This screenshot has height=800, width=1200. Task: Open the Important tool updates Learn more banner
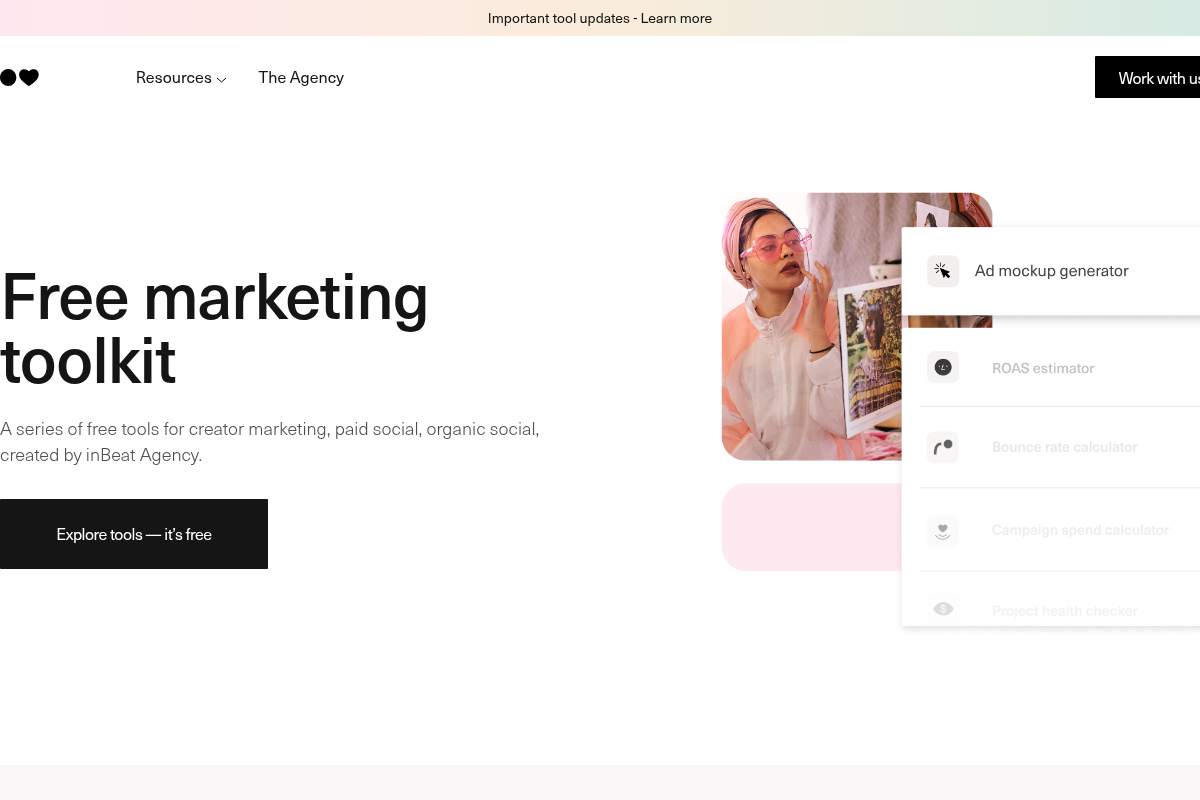[600, 18]
